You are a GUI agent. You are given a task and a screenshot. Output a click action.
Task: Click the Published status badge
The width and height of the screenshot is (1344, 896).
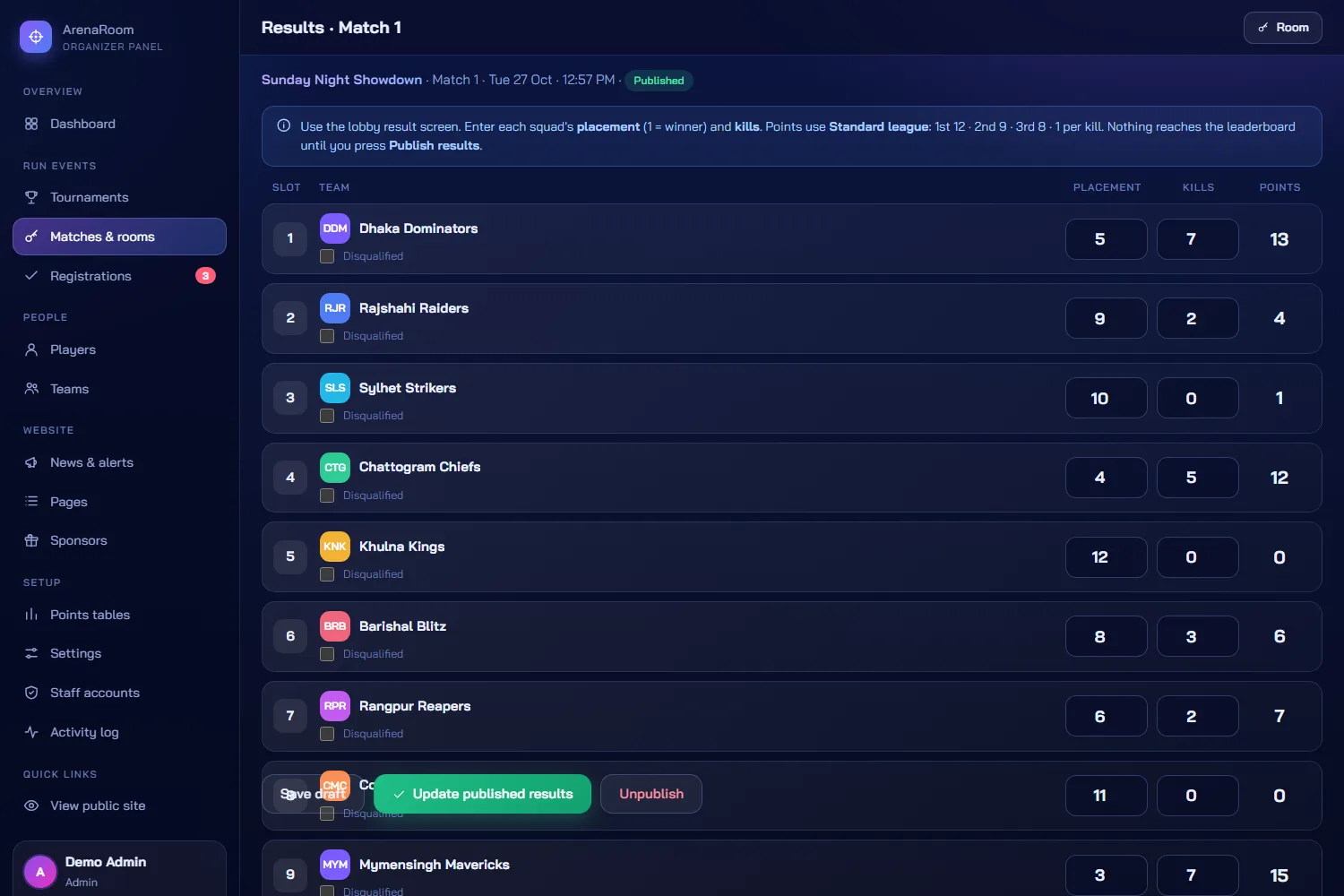[659, 81]
